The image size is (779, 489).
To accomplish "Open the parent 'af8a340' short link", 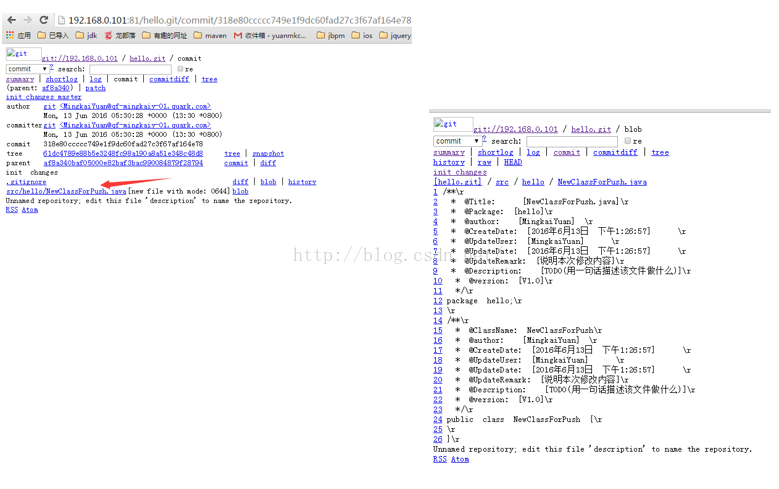I will pos(56,88).
